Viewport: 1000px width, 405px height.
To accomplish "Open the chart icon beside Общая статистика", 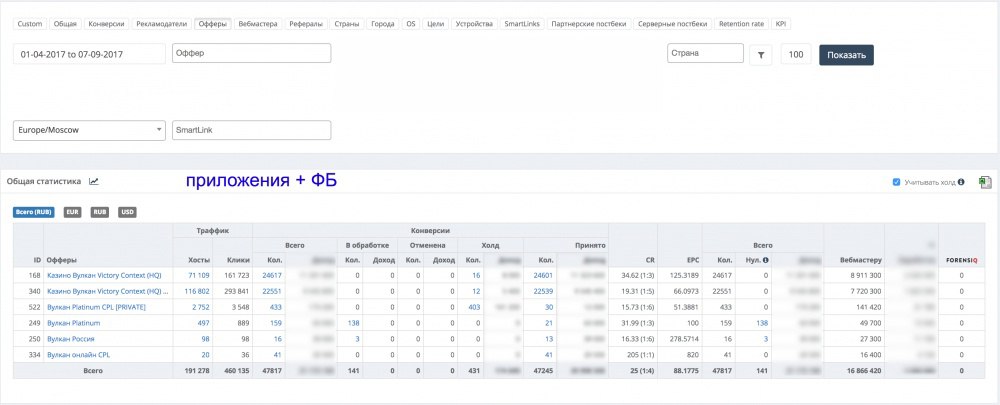I will [x=94, y=182].
